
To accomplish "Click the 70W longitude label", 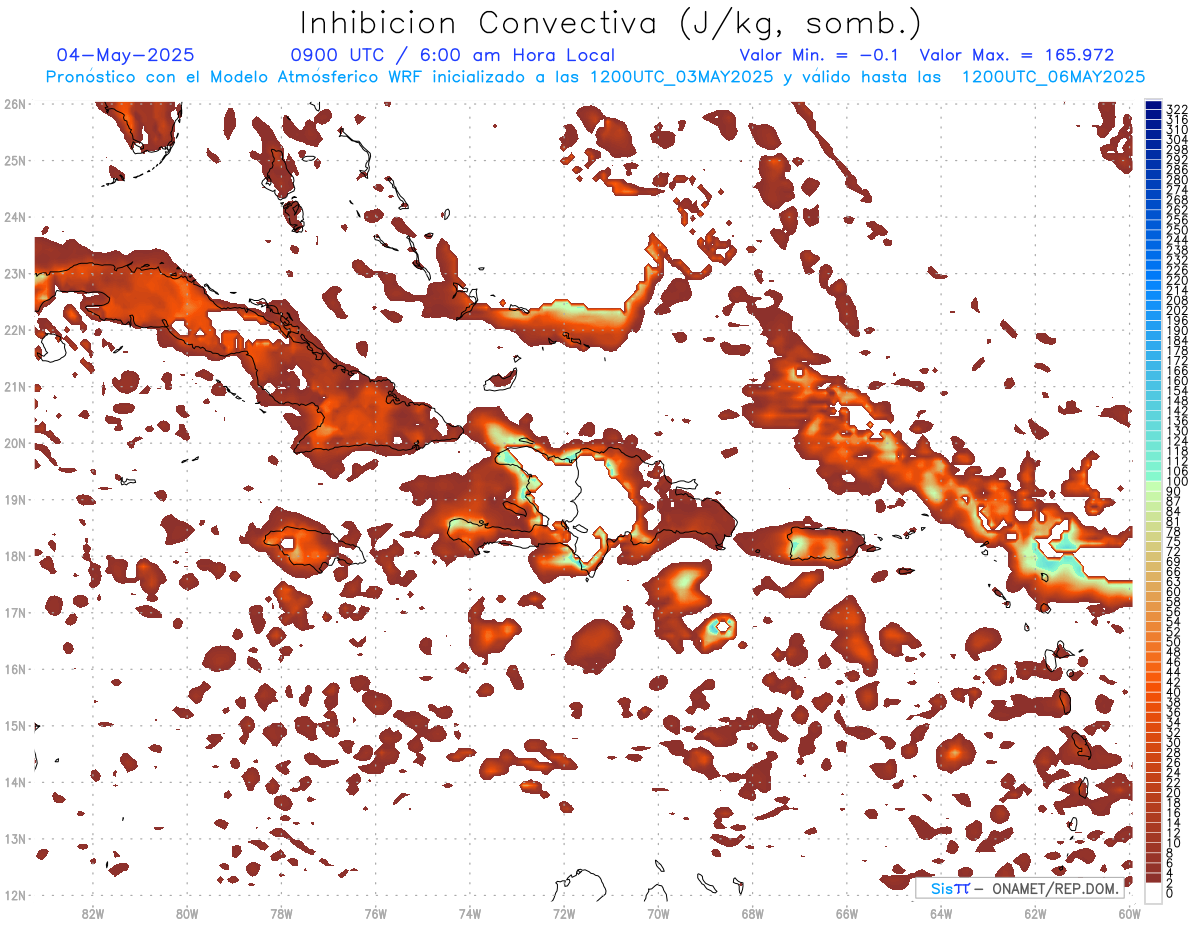I will pos(658,912).
